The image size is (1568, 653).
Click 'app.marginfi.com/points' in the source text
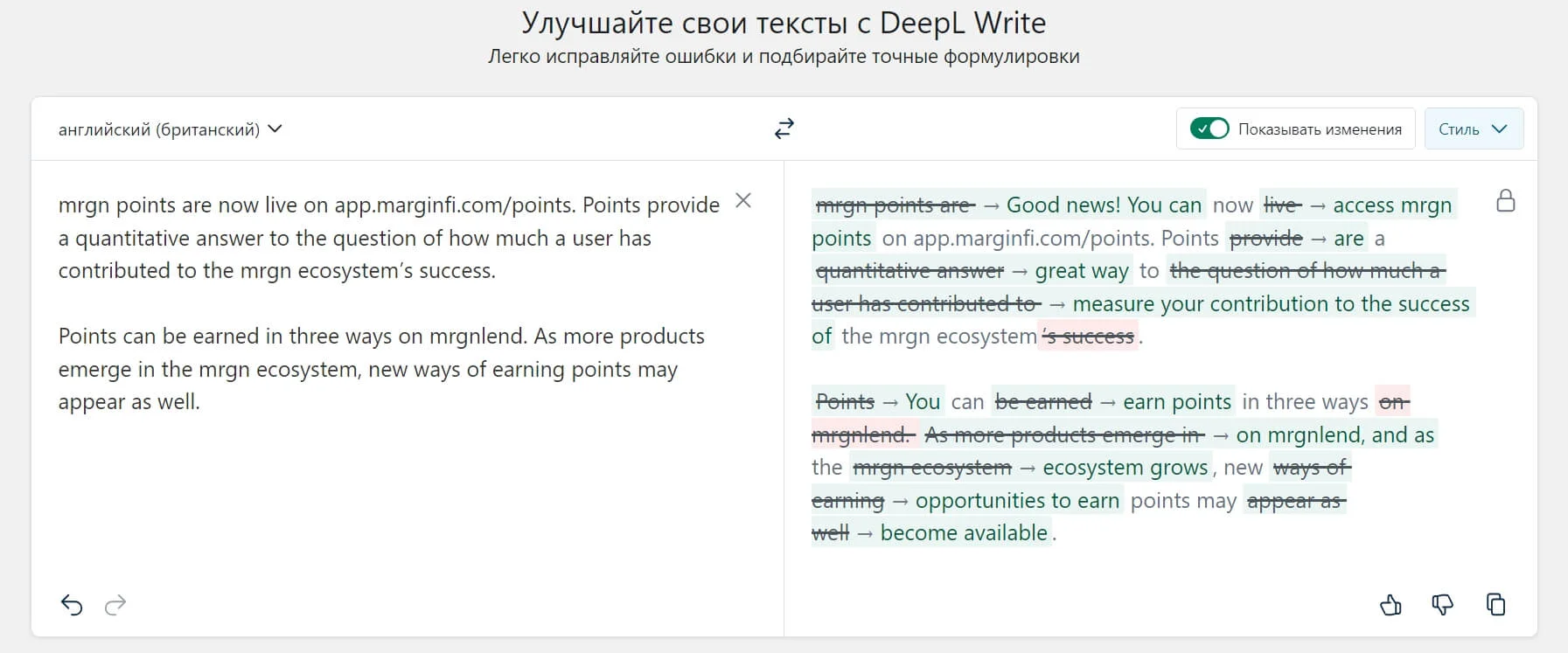pos(455,205)
